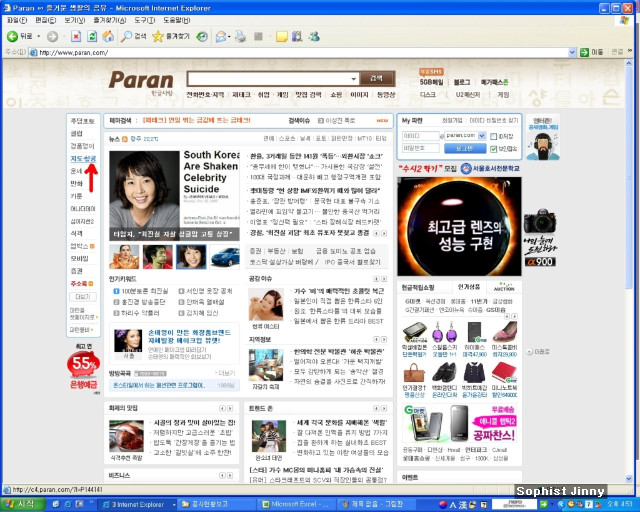This screenshot has width=640, height=512.
Task: Click the blue car news thumbnail
Action: point(225,257)
